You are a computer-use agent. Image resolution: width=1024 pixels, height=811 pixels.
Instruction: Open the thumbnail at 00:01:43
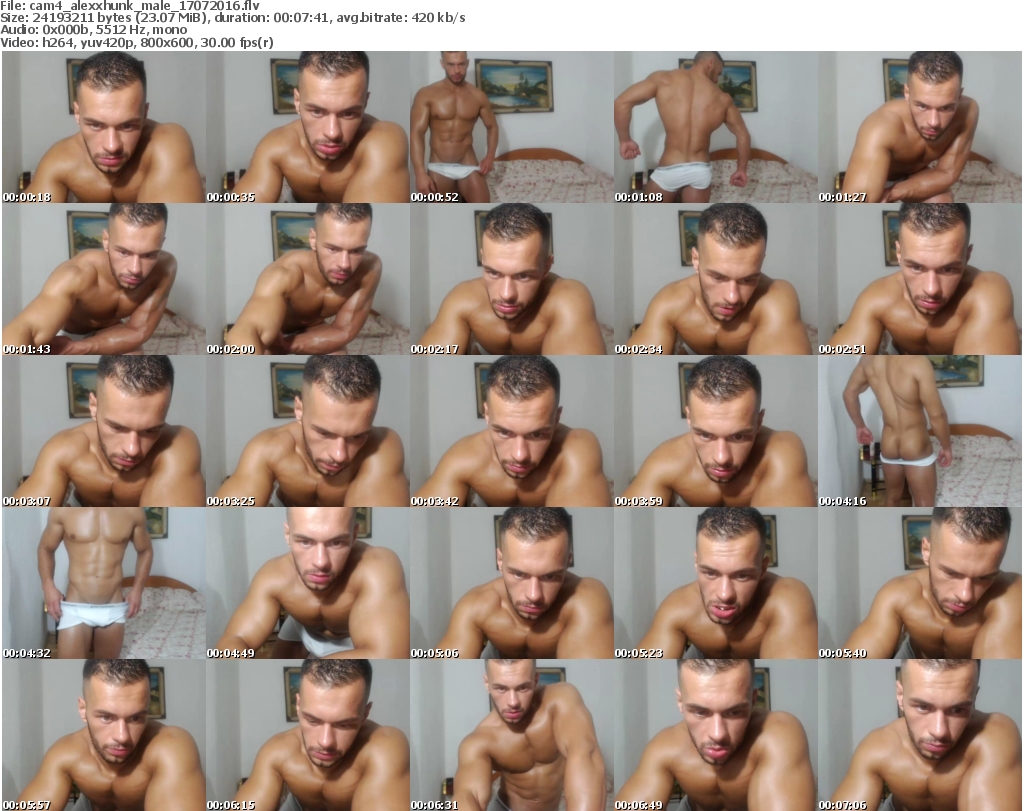104,279
